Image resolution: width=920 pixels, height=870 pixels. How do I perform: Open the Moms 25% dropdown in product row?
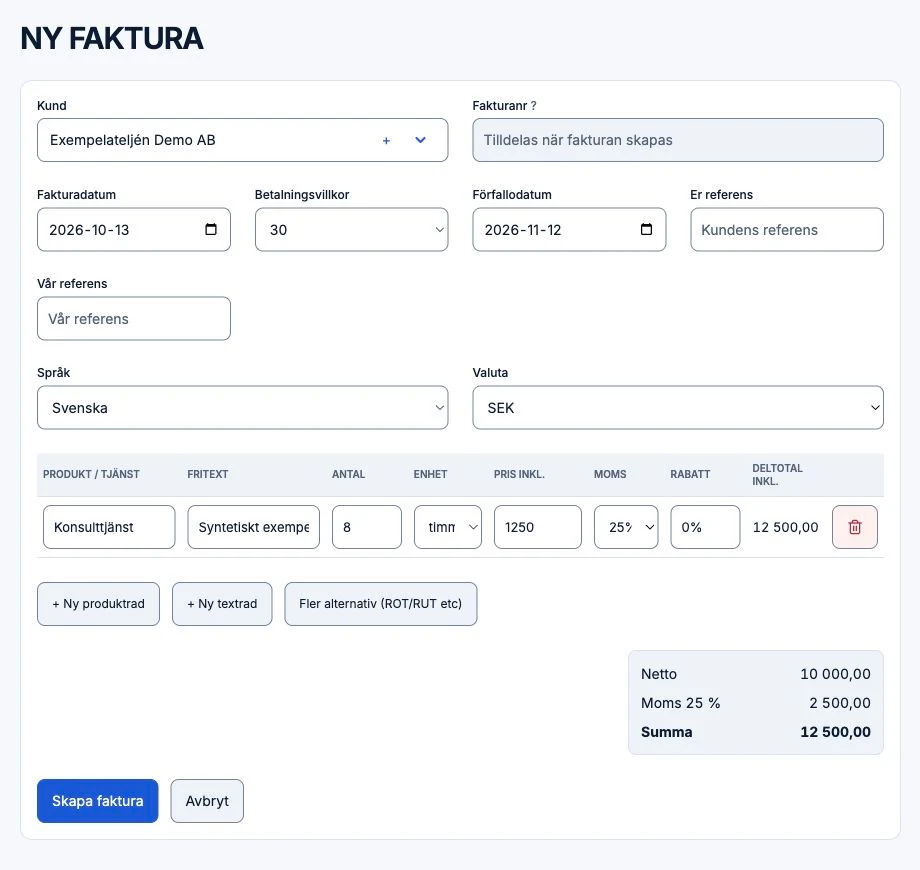pyautogui.click(x=626, y=527)
